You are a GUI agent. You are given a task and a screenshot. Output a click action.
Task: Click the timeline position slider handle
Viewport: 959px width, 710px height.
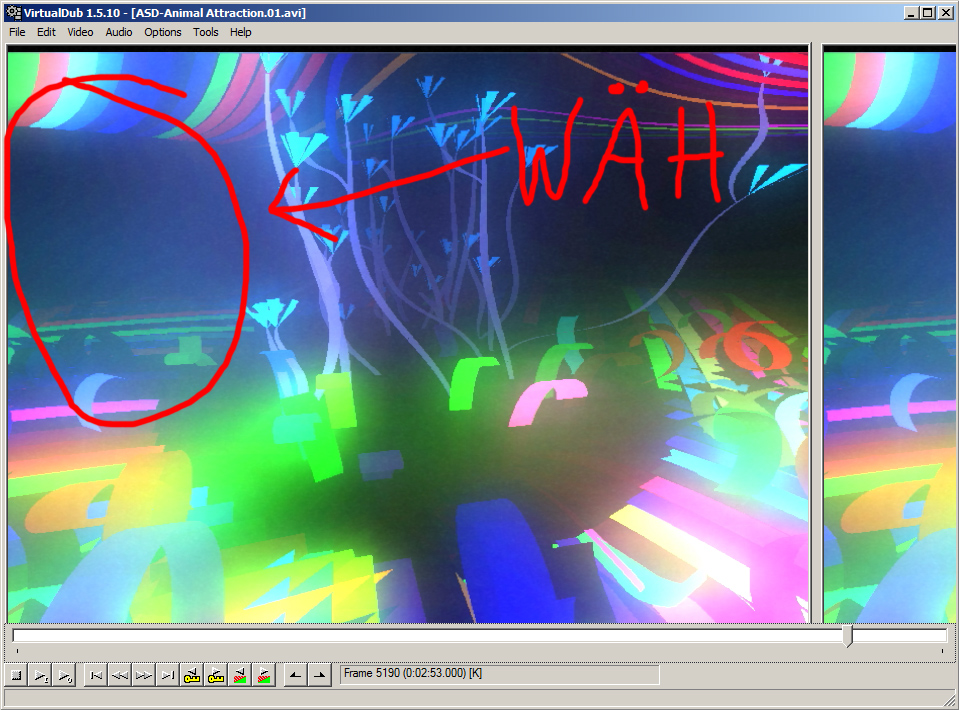point(848,636)
